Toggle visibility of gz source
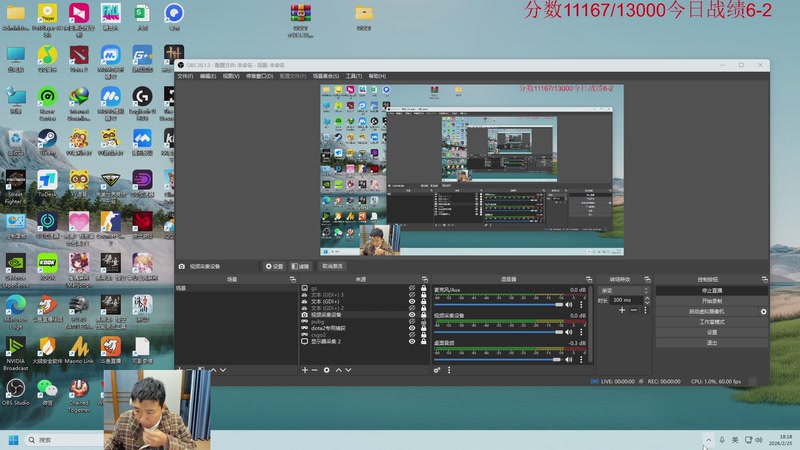 click(x=412, y=288)
